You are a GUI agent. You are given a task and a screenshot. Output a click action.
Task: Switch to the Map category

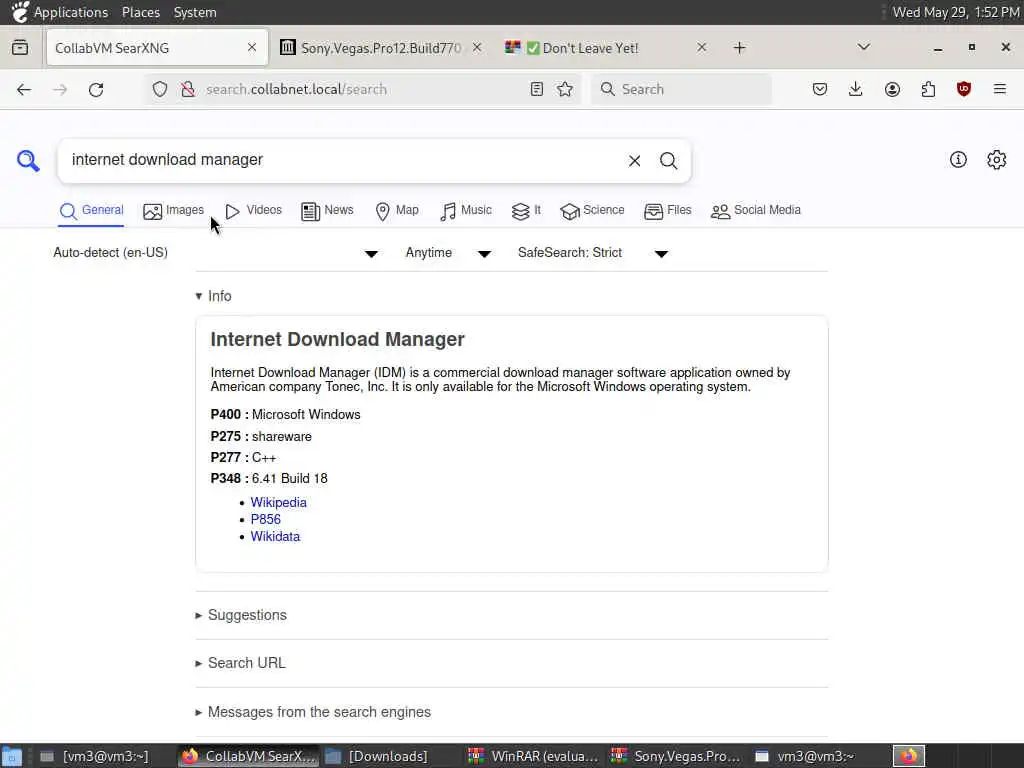click(x=397, y=210)
